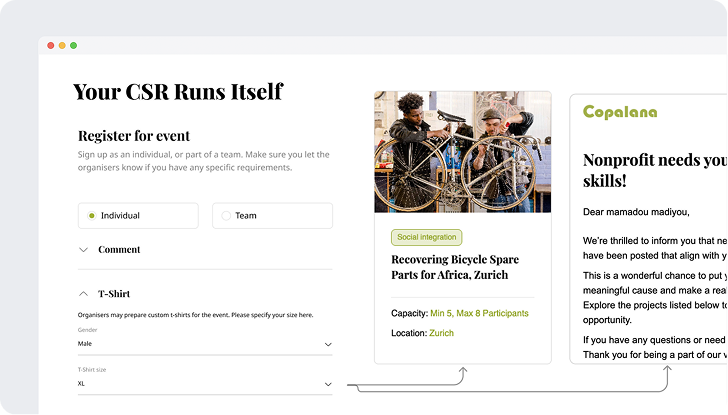Image resolution: width=728 pixels, height=415 pixels.
Task: Click the Zurich location link
Action: tap(441, 333)
